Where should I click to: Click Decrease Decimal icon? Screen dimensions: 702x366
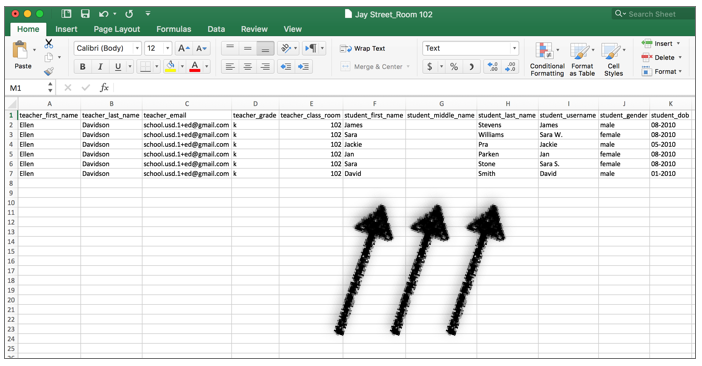[510, 67]
